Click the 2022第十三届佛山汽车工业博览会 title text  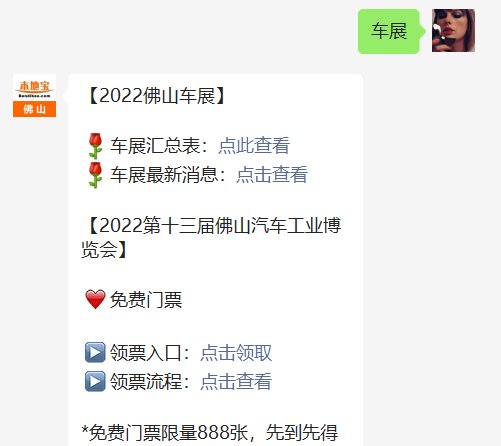point(211,237)
